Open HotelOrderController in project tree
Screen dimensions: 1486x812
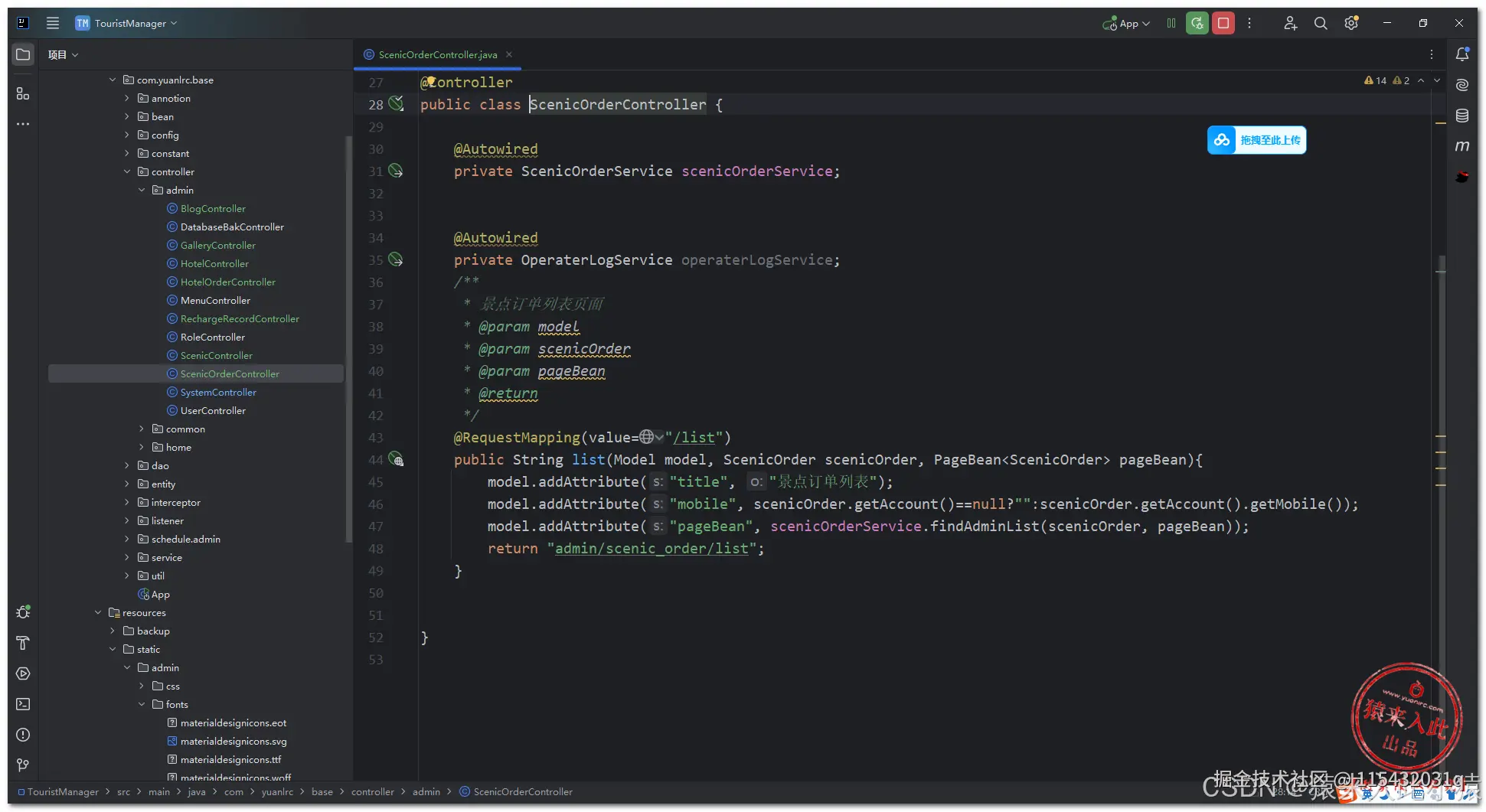[x=227, y=282]
